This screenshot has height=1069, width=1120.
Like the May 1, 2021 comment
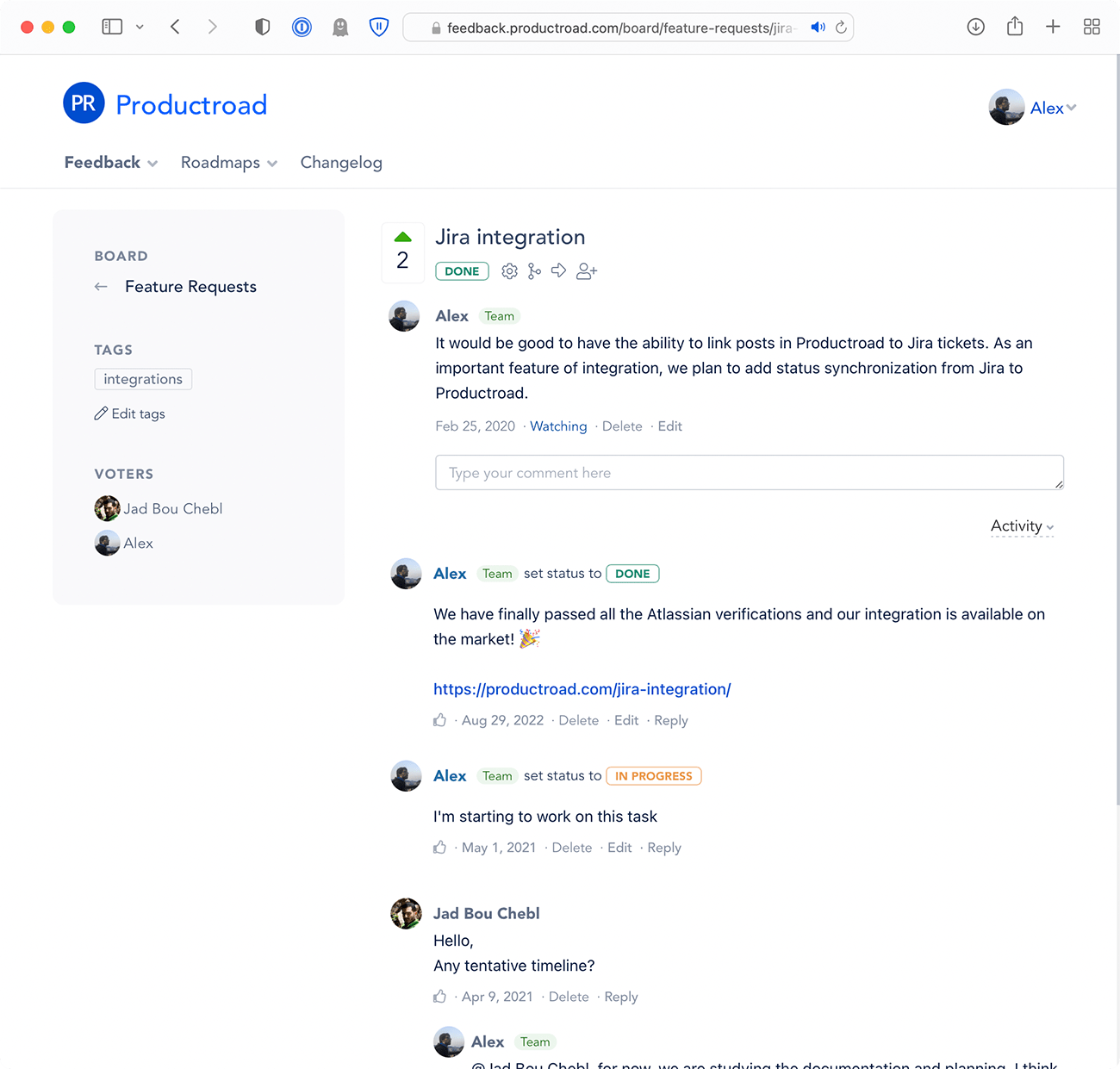[439, 848]
